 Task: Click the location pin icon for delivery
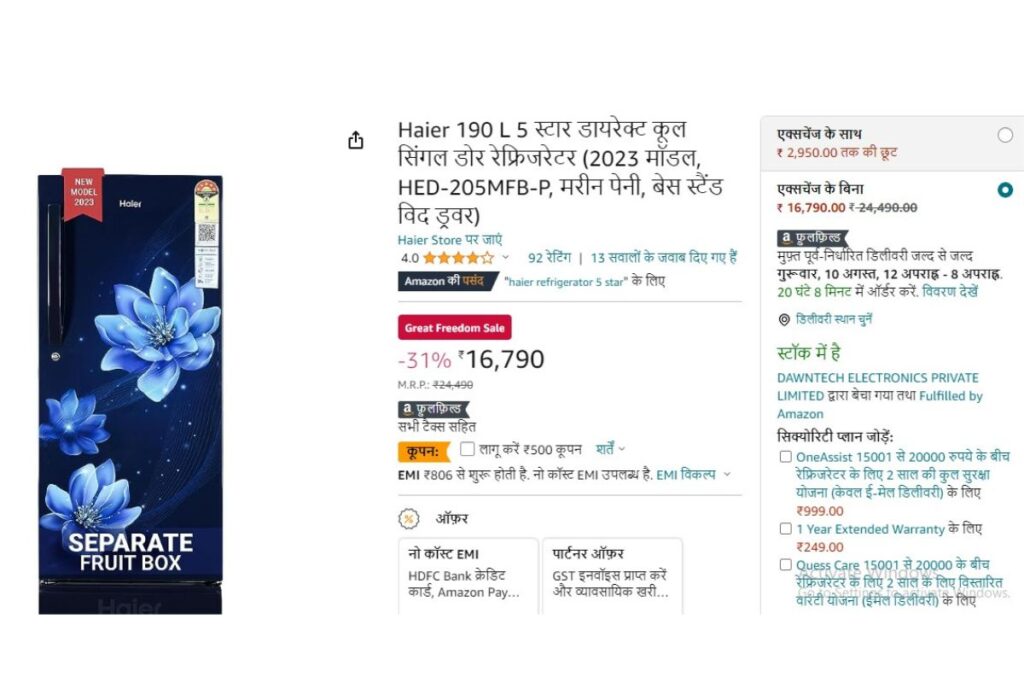[784, 319]
